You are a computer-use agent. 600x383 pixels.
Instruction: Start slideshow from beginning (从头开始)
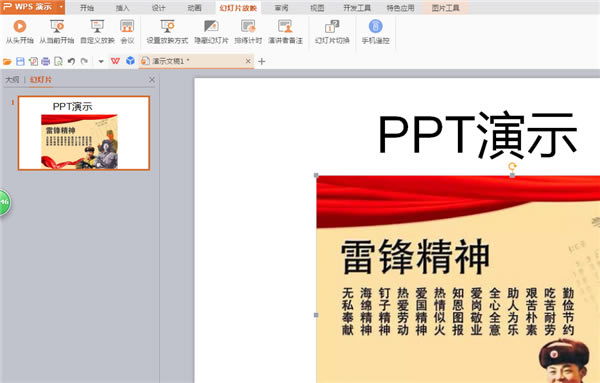[x=20, y=31]
